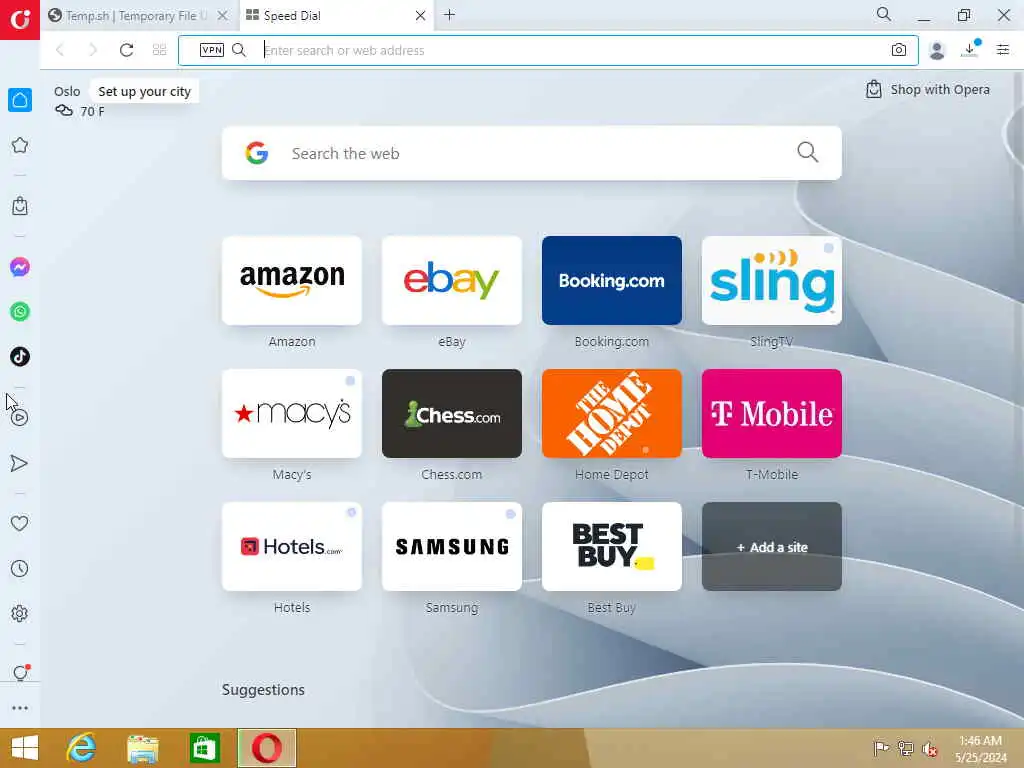Image resolution: width=1024 pixels, height=768 pixels.
Task: Go to Home in the sidebar
Action: [x=20, y=100]
